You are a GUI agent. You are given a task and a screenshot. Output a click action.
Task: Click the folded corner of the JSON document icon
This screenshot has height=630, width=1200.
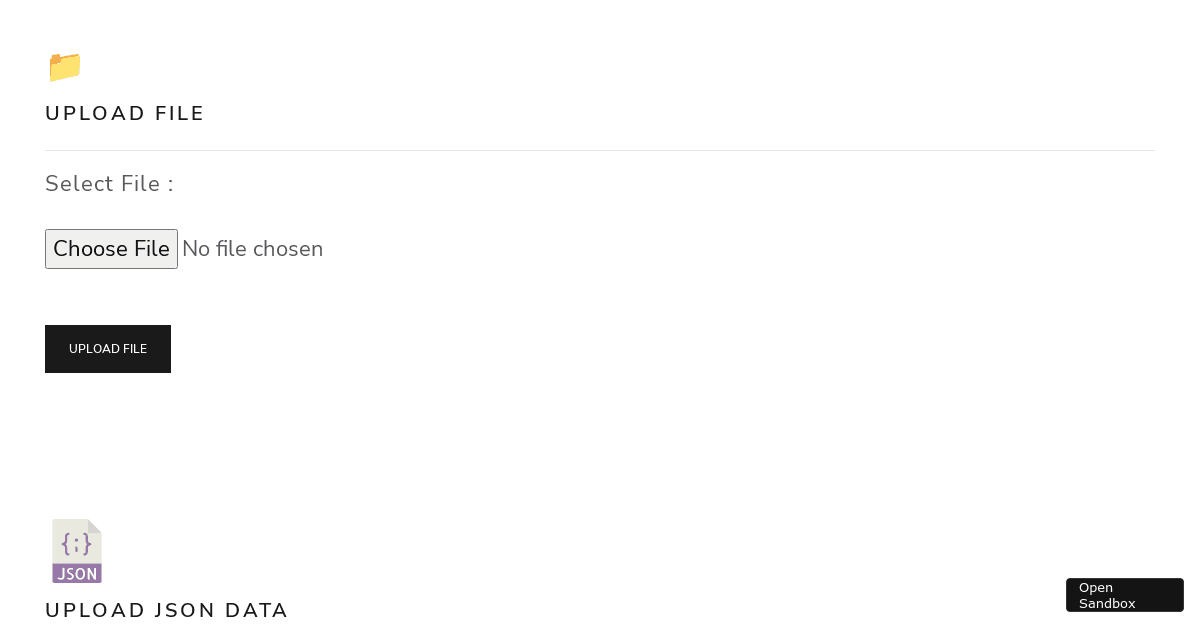pos(95,525)
